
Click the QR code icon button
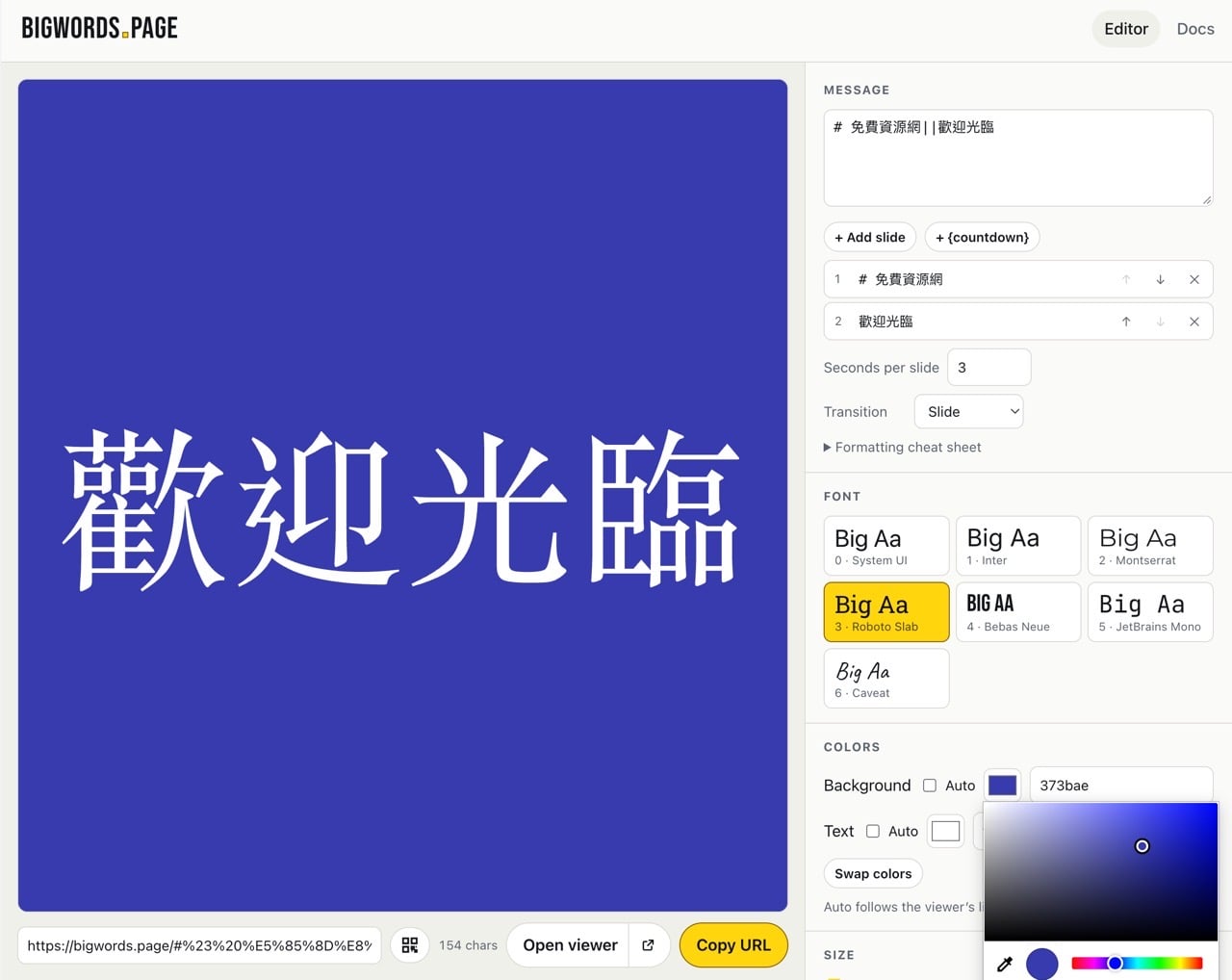pos(410,945)
